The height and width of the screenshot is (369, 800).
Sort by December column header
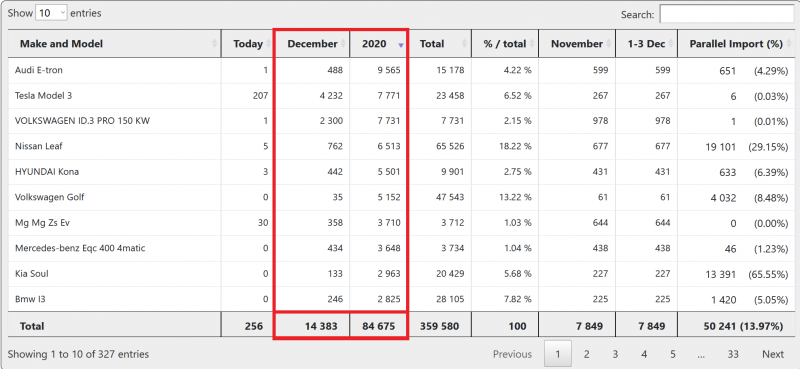tap(312, 44)
